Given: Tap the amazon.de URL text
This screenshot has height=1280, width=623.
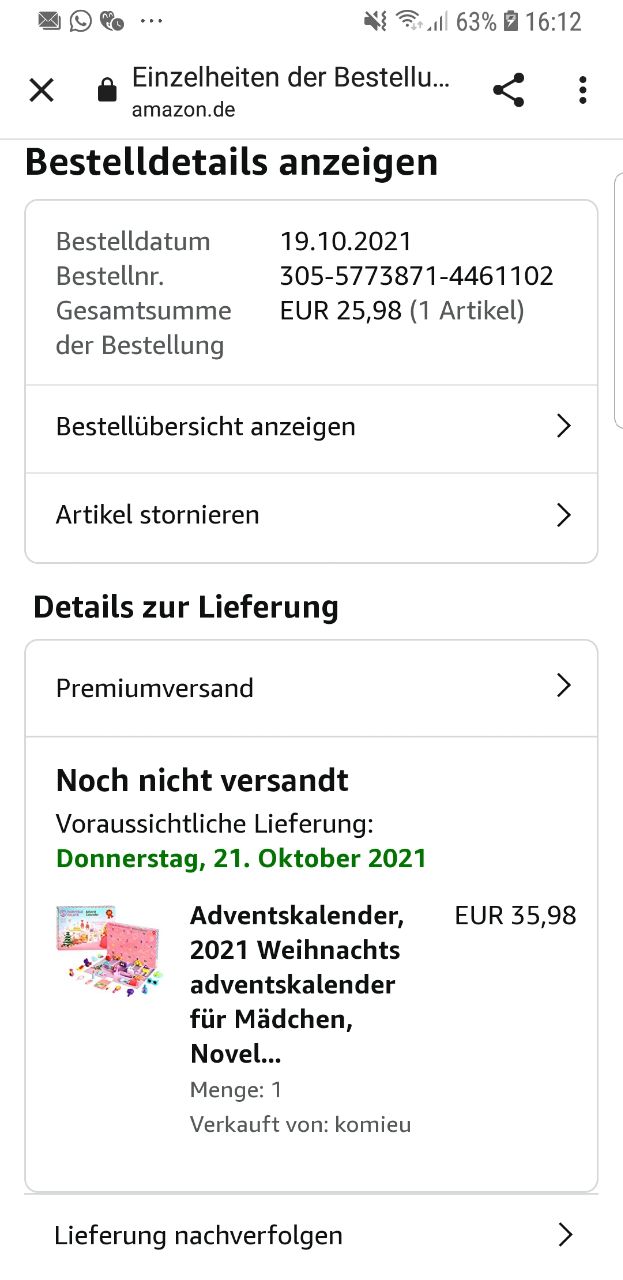Looking at the screenshot, I should pos(183,109).
